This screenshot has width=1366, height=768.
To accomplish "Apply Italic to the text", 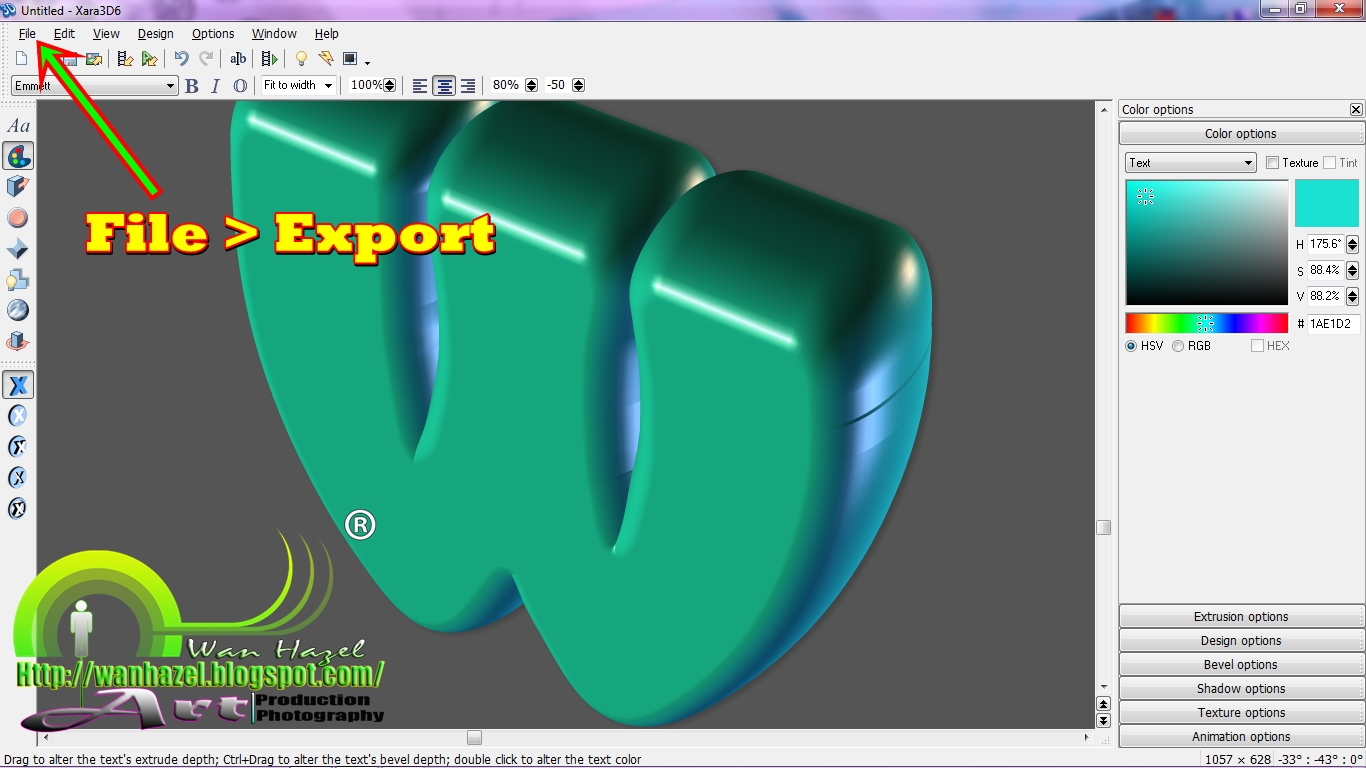I will pyautogui.click(x=215, y=86).
